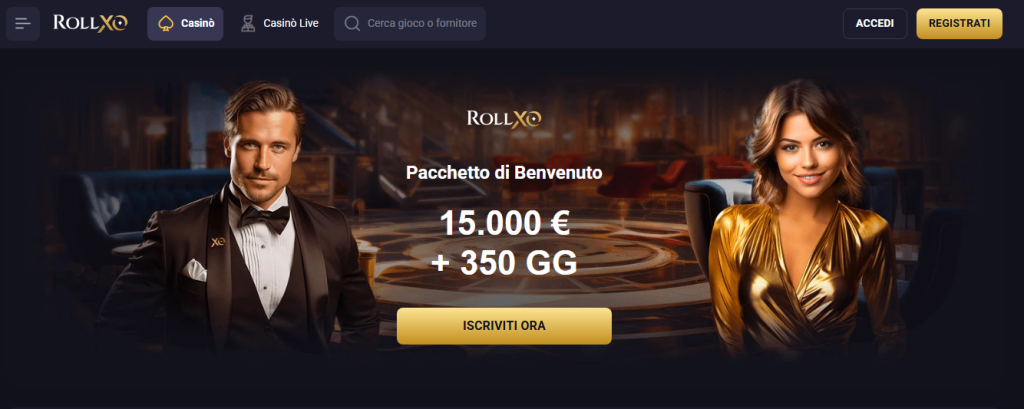1024x409 pixels.
Task: Open the hamburger side menu
Action: click(23, 24)
